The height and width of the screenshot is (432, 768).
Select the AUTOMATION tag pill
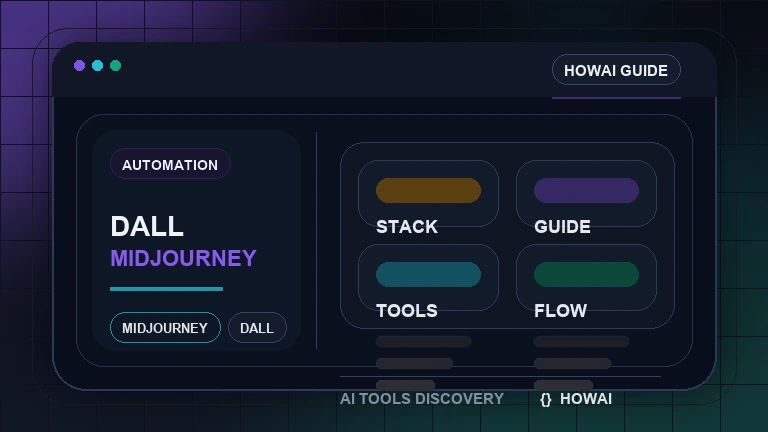(x=170, y=164)
